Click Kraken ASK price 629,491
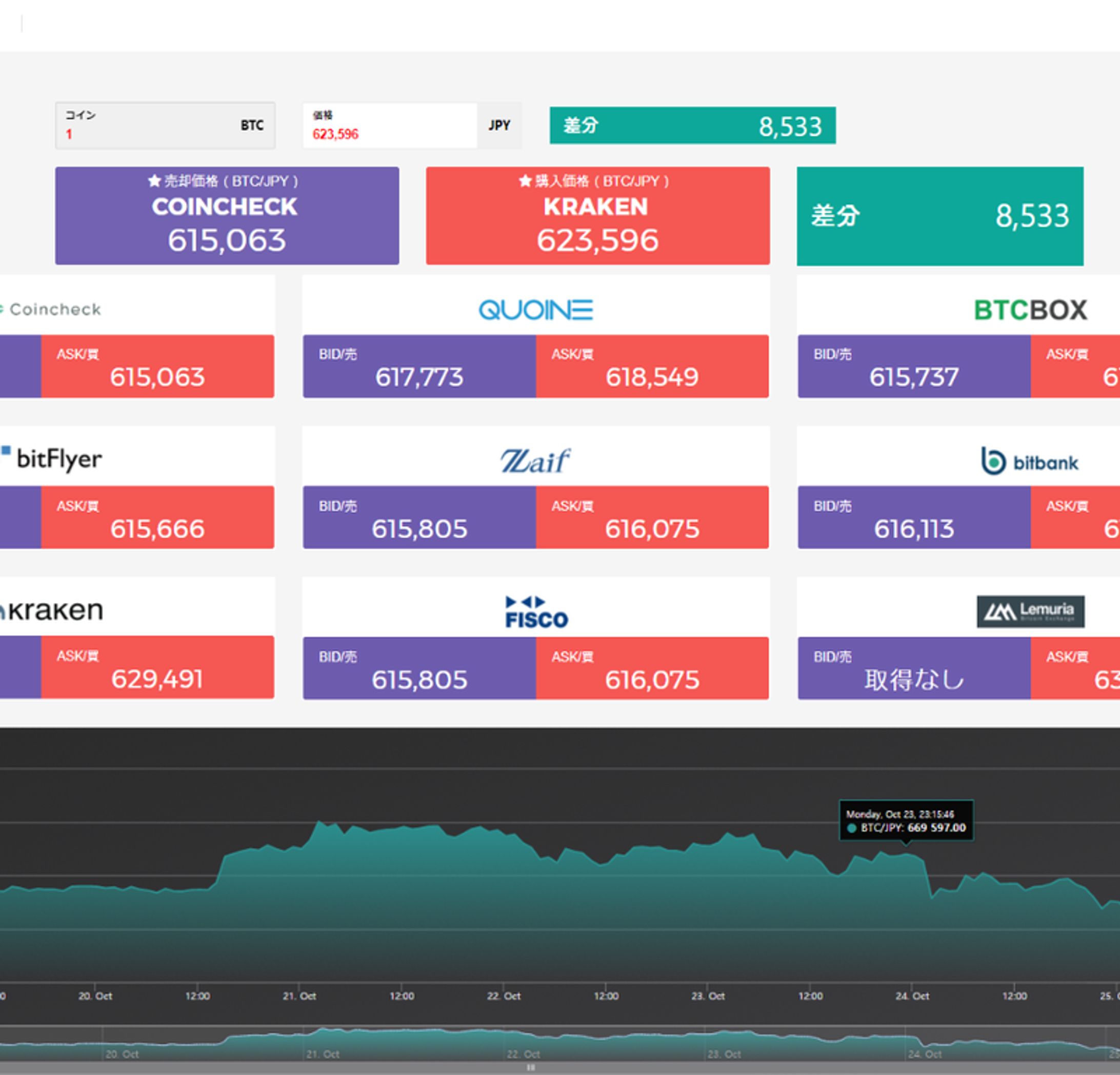The width and height of the screenshot is (1120, 1075). tap(158, 667)
